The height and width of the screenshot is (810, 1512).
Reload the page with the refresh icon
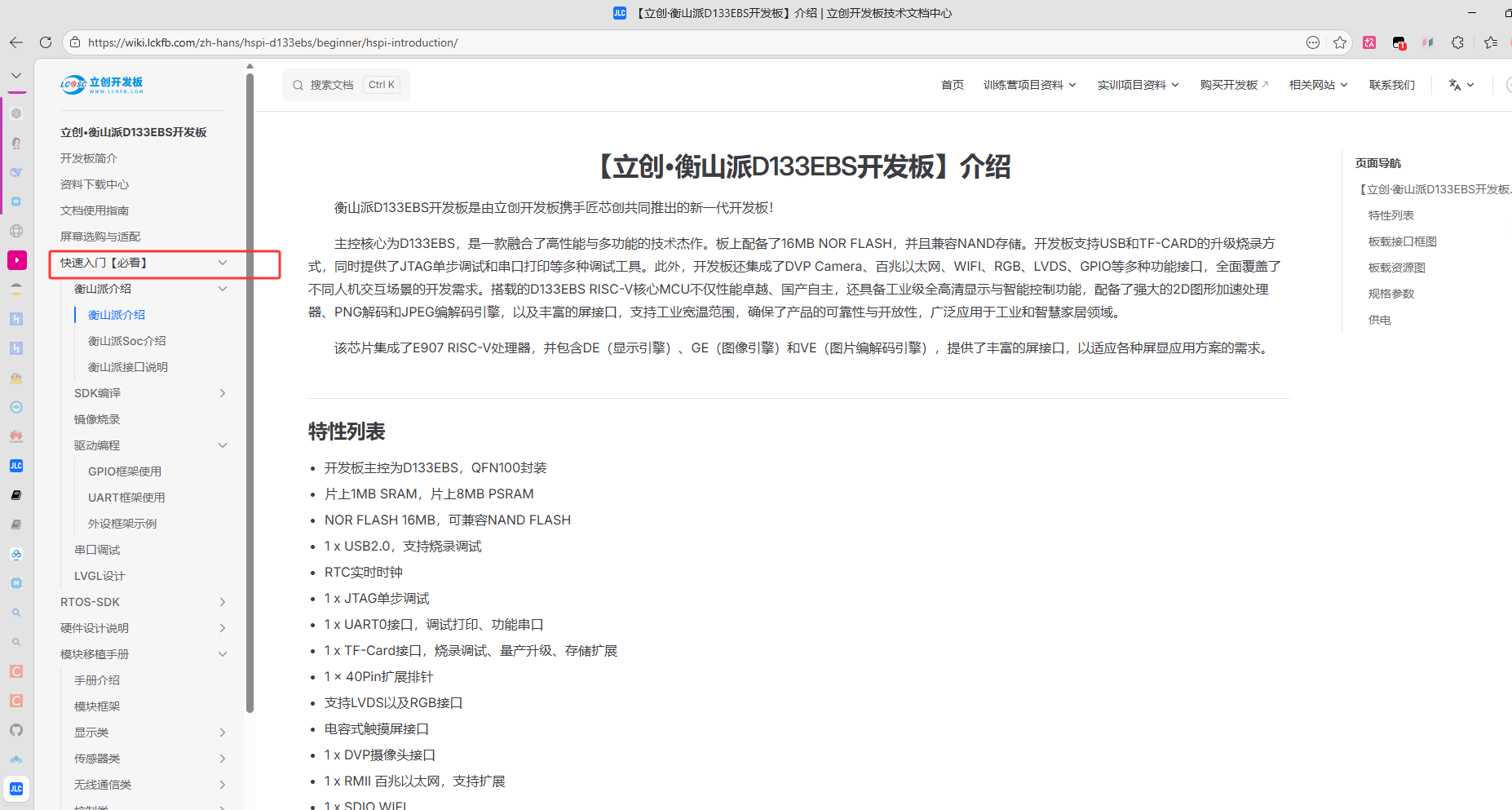(x=46, y=42)
